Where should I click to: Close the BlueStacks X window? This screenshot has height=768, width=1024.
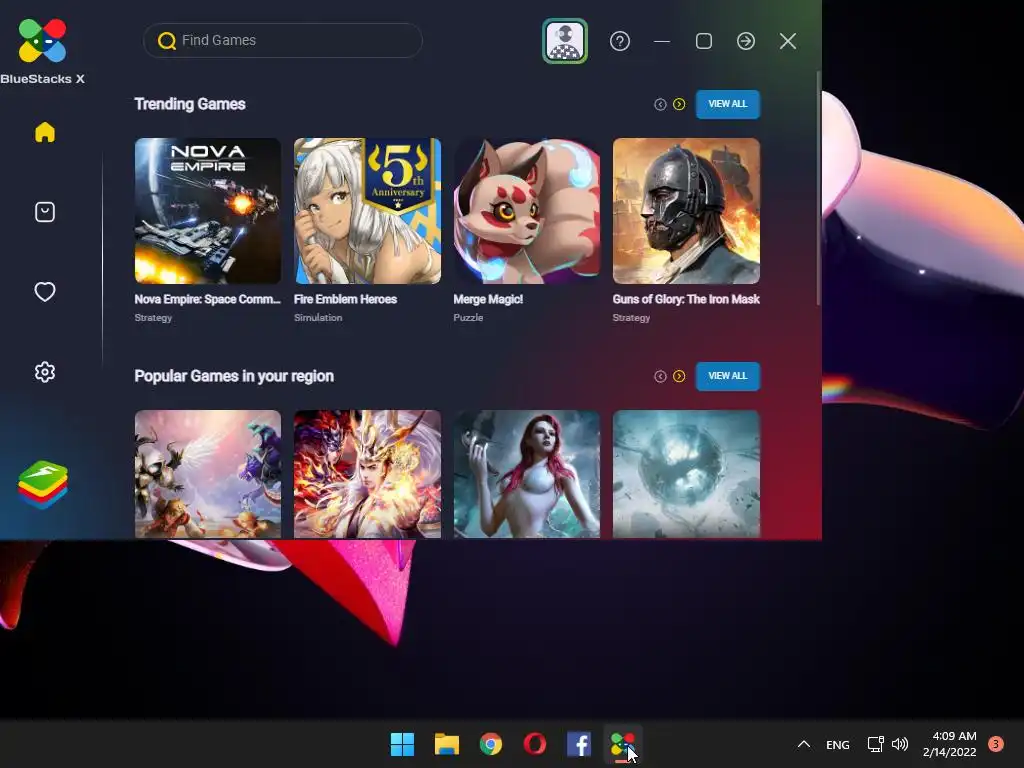click(788, 41)
